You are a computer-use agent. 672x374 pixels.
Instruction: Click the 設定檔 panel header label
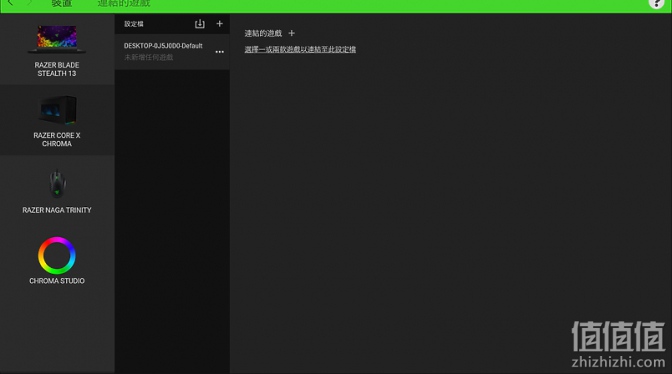134,24
